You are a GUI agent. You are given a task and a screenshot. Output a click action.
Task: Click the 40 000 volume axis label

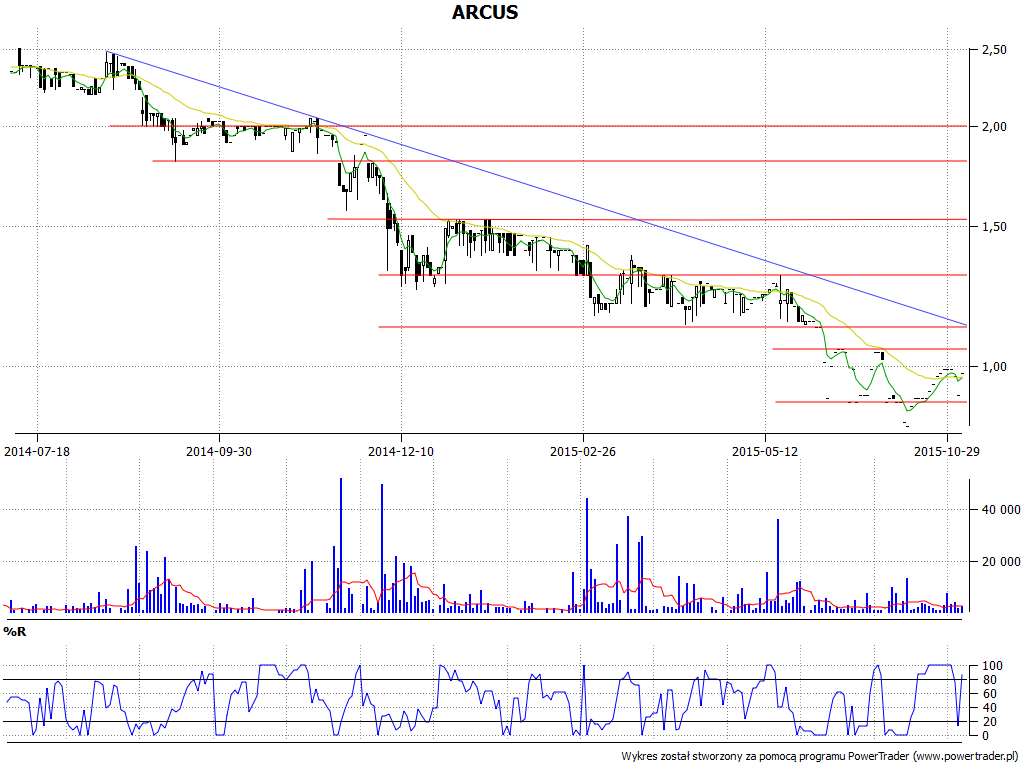pyautogui.click(x=1000, y=510)
